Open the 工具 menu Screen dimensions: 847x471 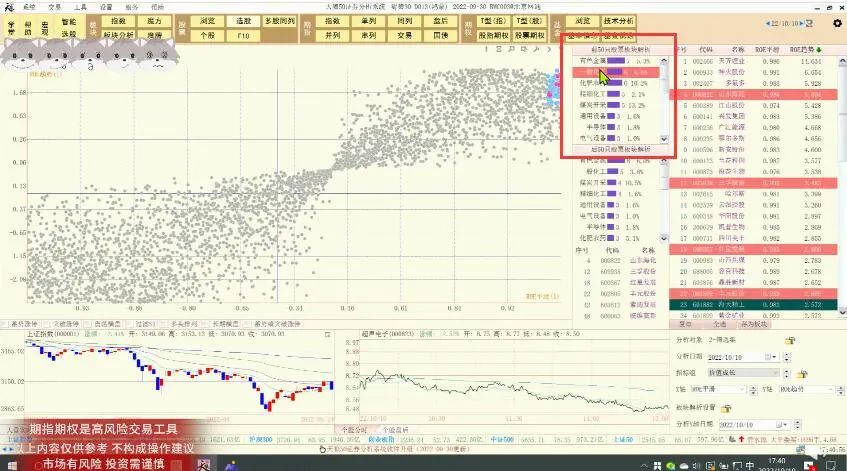pyautogui.click(x=80, y=7)
